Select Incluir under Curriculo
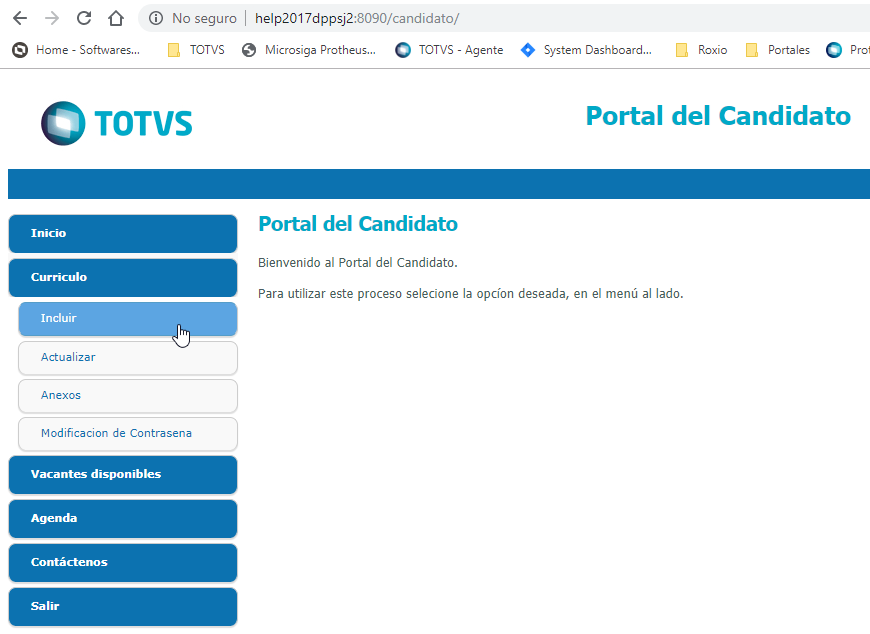Viewport: 870px width, 634px height. click(x=128, y=319)
